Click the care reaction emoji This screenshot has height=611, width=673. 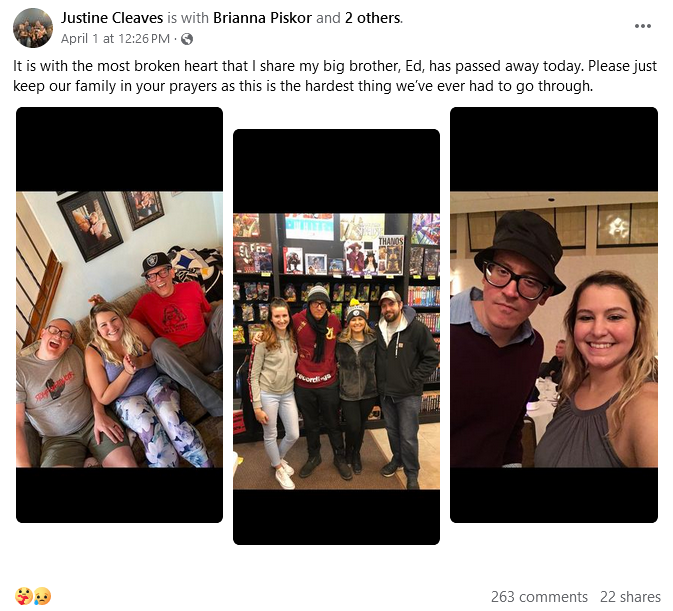tap(24, 596)
